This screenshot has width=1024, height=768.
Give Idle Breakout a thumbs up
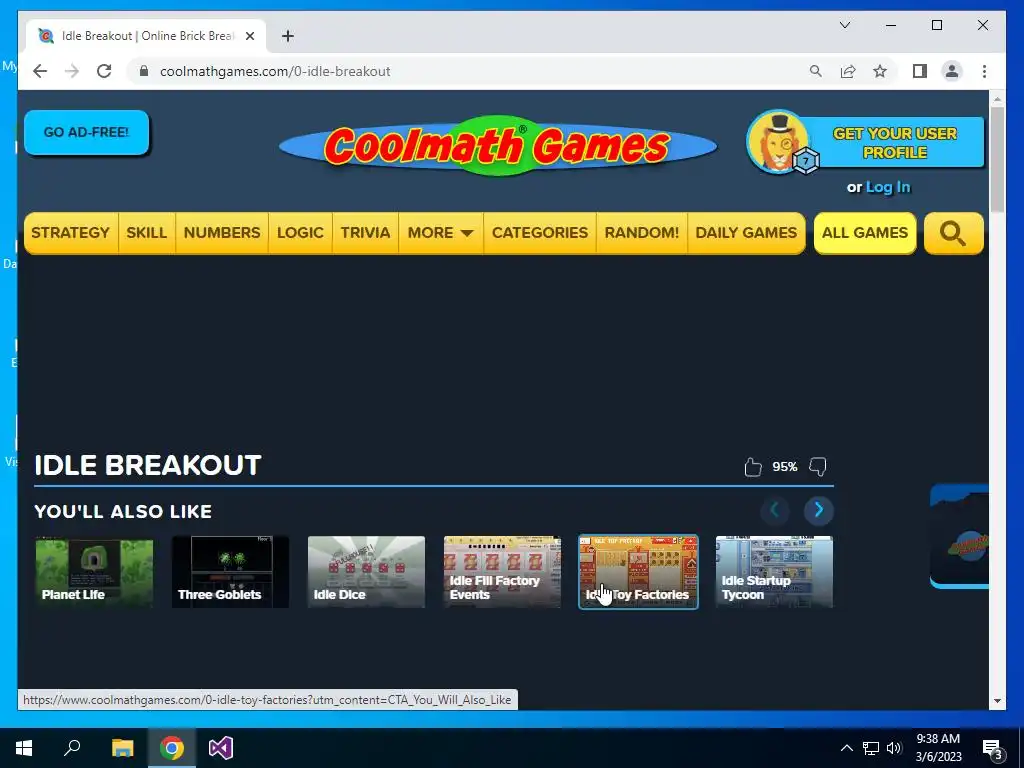(x=753, y=467)
